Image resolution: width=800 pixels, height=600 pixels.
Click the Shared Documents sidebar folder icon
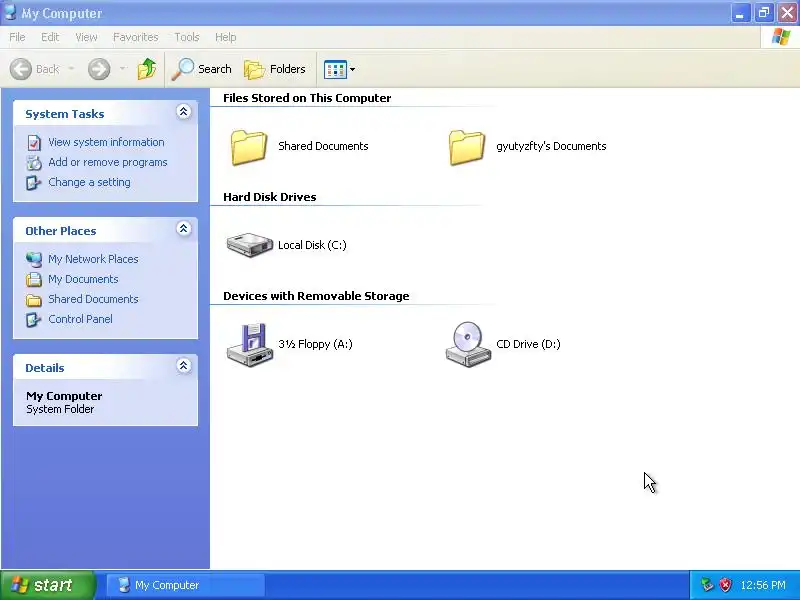tap(34, 299)
